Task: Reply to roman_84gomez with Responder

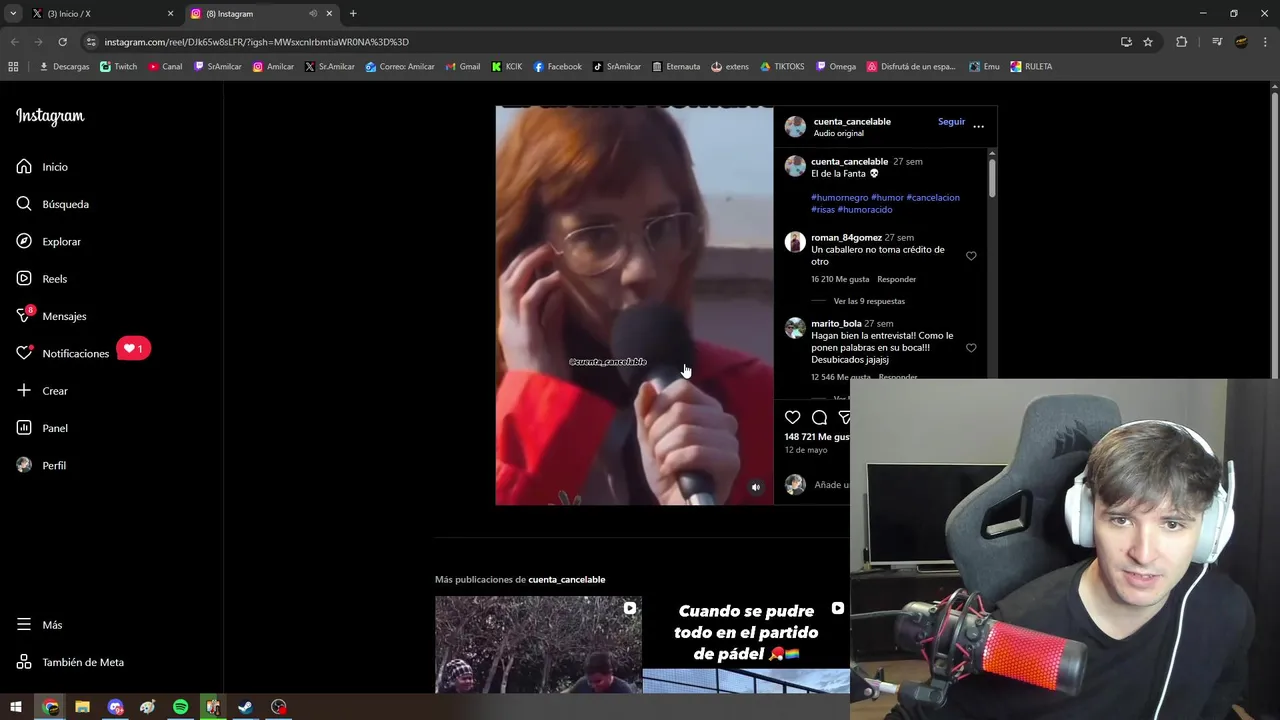Action: [x=896, y=279]
